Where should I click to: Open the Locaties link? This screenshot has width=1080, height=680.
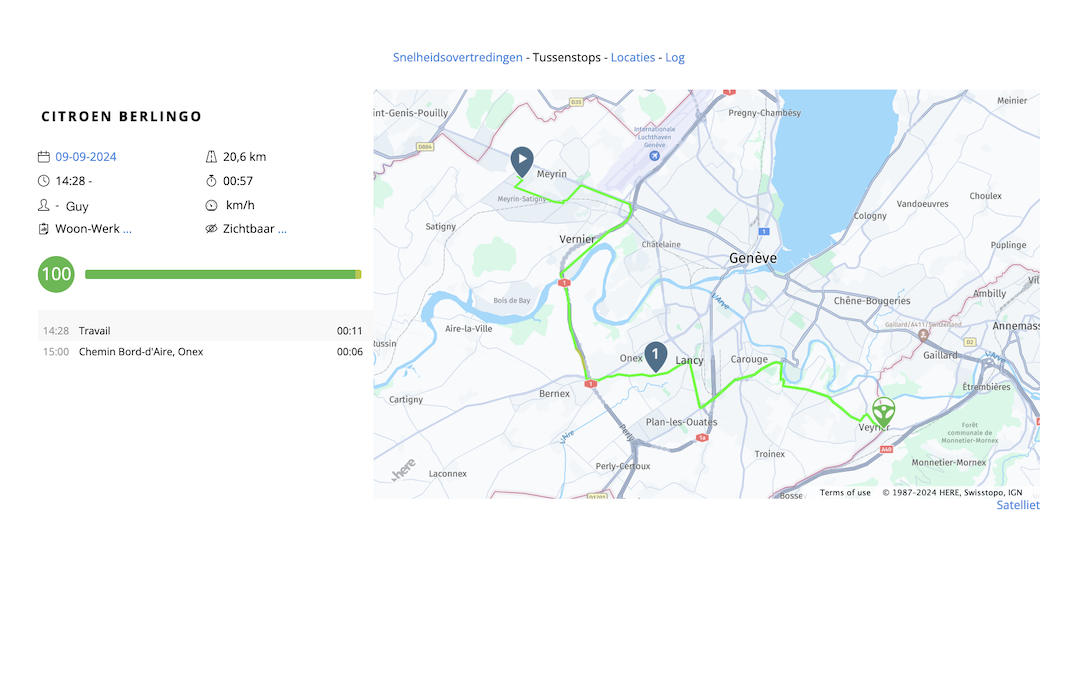[x=632, y=57]
